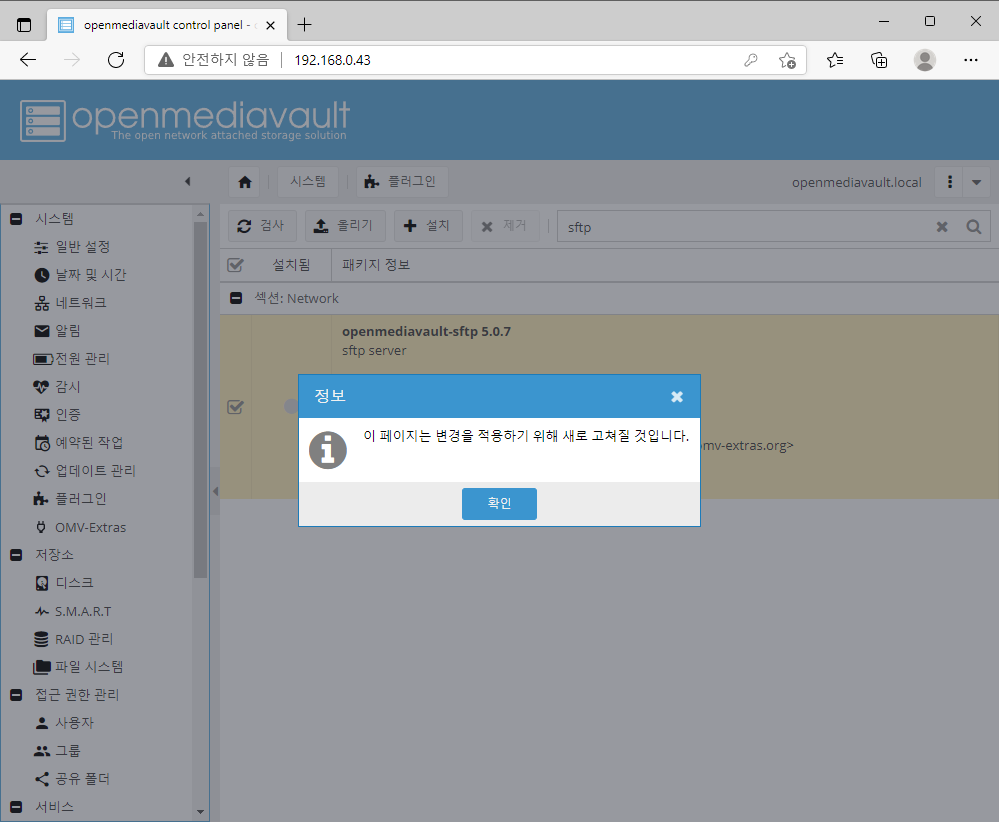Toggle the openmediavault-sftp row checkbox
Viewport: 999px width, 822px height.
tap(235, 407)
